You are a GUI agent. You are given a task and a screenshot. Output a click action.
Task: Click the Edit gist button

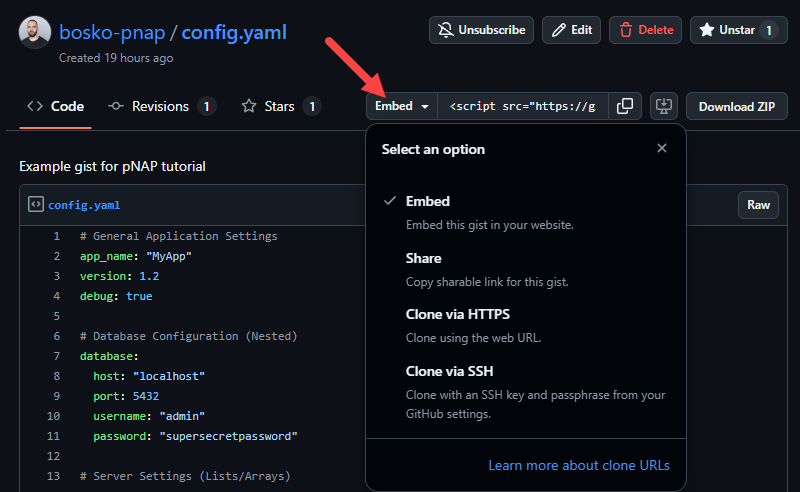tap(571, 30)
